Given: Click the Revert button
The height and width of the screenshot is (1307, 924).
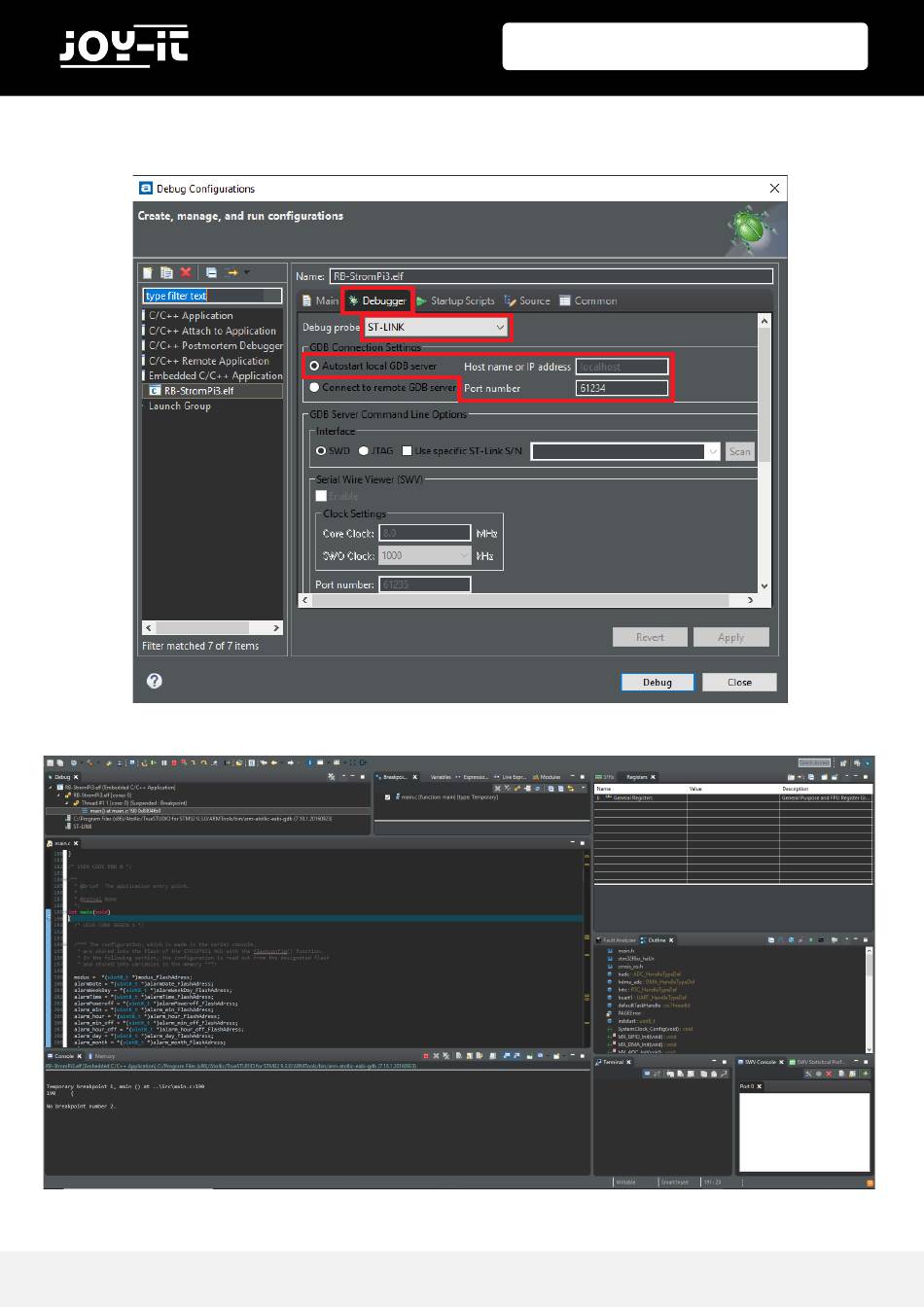Looking at the screenshot, I should click(650, 638).
